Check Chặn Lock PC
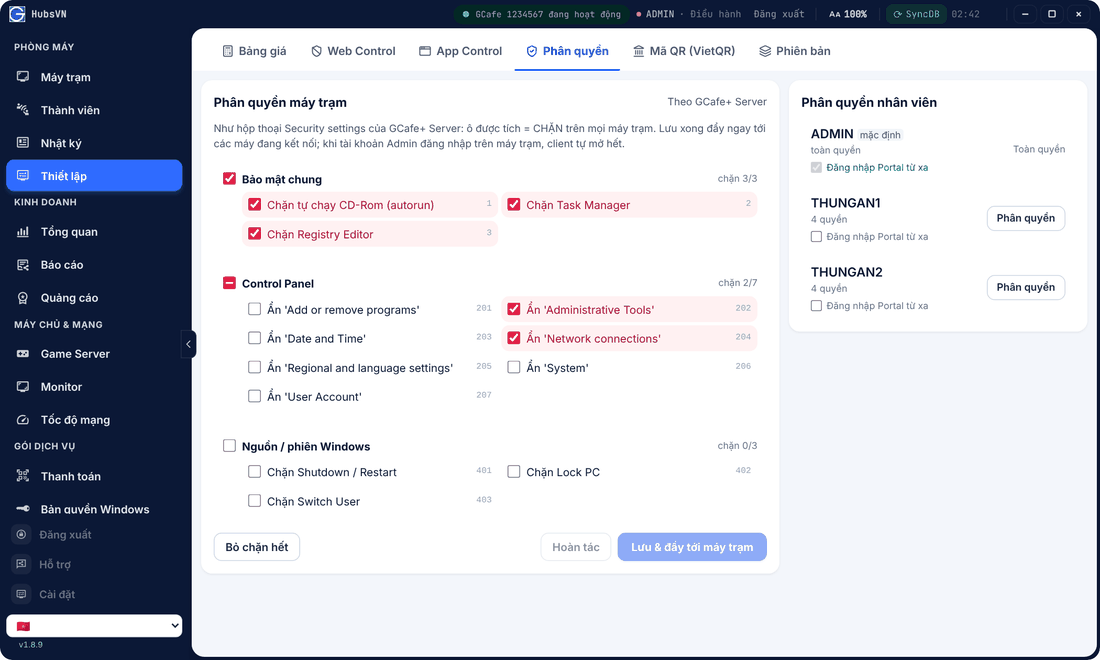Screen dimensions: 1100x660 click(x=514, y=471)
